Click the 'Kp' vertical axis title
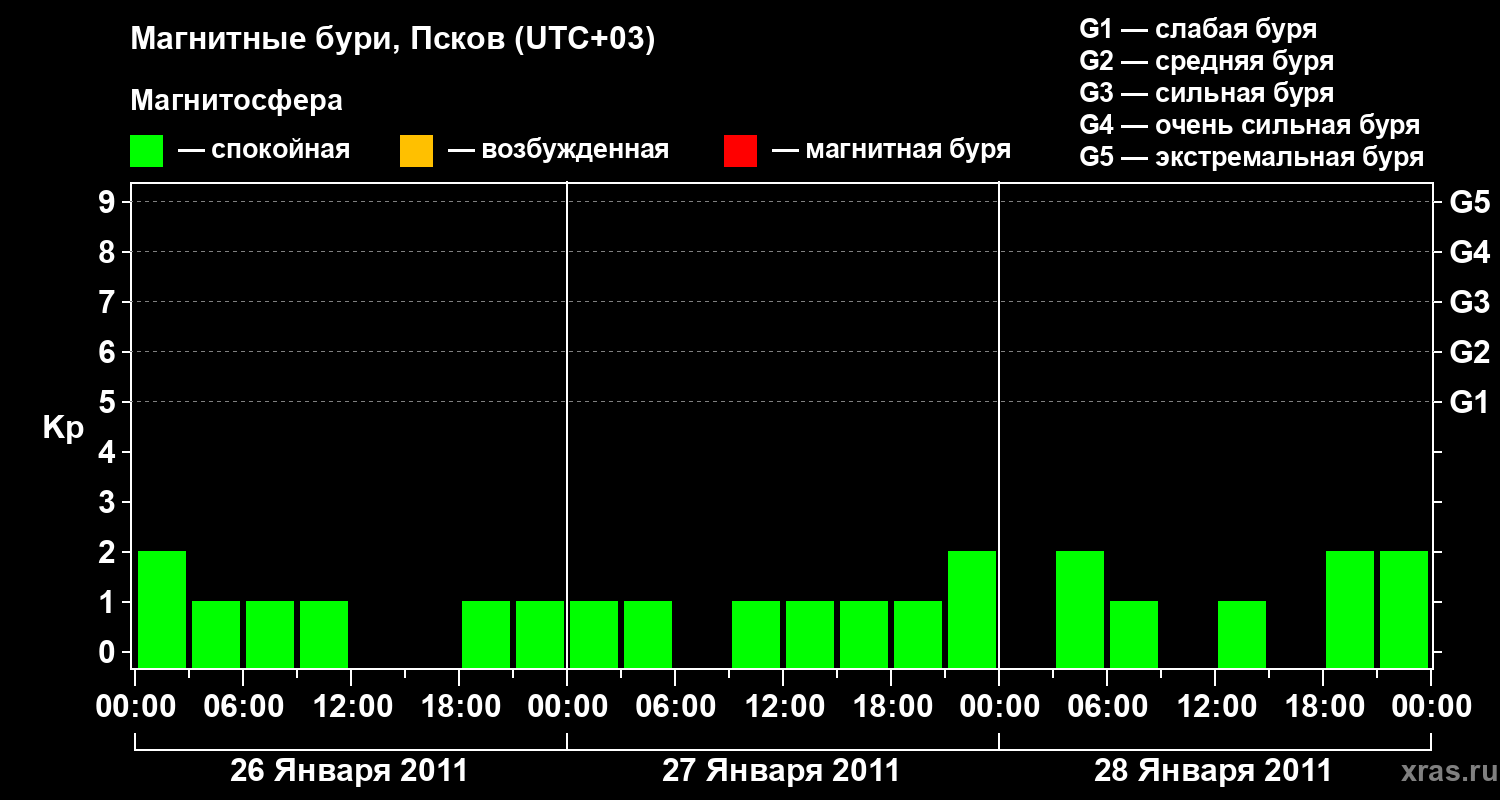 pyautogui.click(x=63, y=428)
